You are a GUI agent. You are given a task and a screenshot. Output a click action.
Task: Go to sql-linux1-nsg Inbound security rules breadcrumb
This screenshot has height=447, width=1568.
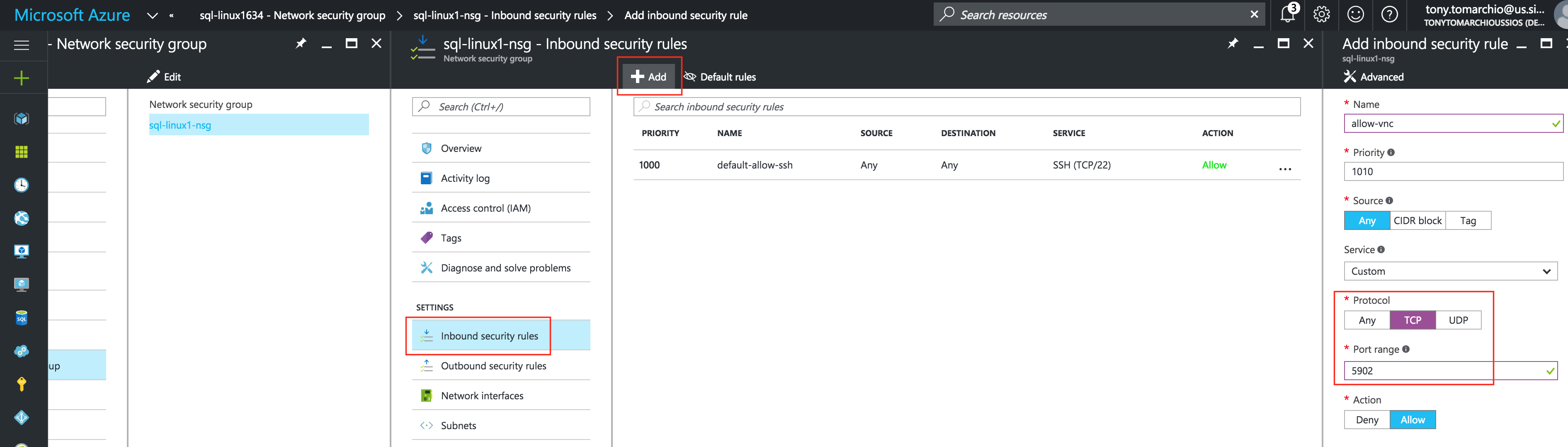pos(505,15)
